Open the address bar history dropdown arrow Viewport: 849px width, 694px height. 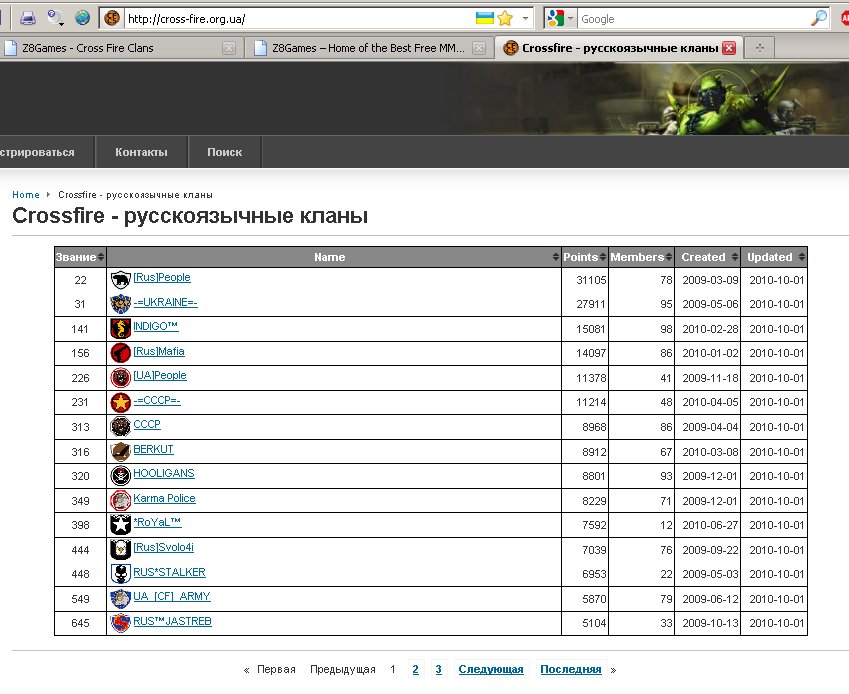pos(525,19)
